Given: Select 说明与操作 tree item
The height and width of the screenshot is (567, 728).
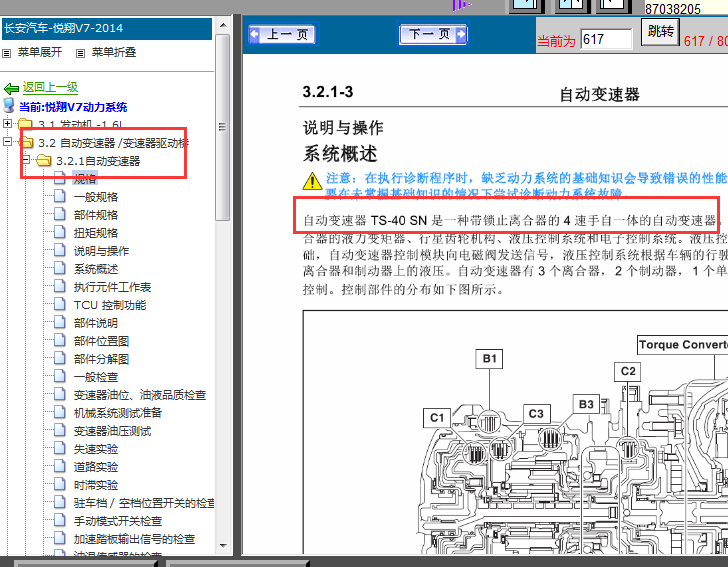Looking at the screenshot, I should click(x=101, y=251).
